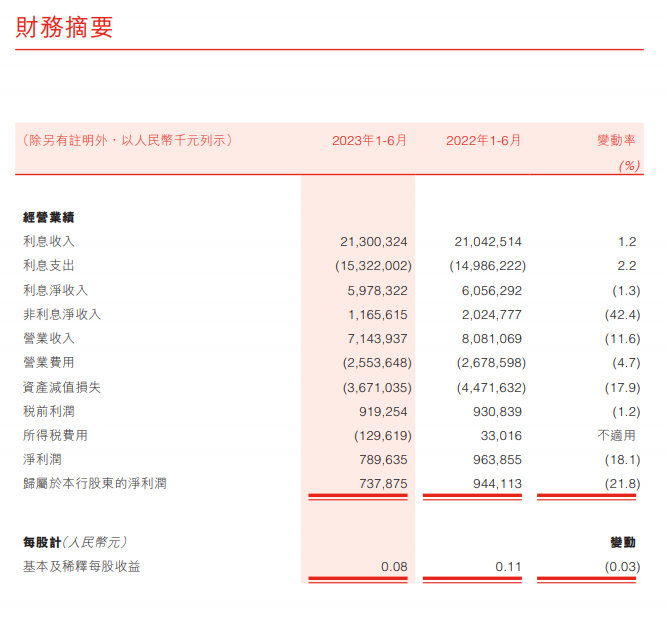
Task: Click the change value (0.03)
Action: point(622,567)
